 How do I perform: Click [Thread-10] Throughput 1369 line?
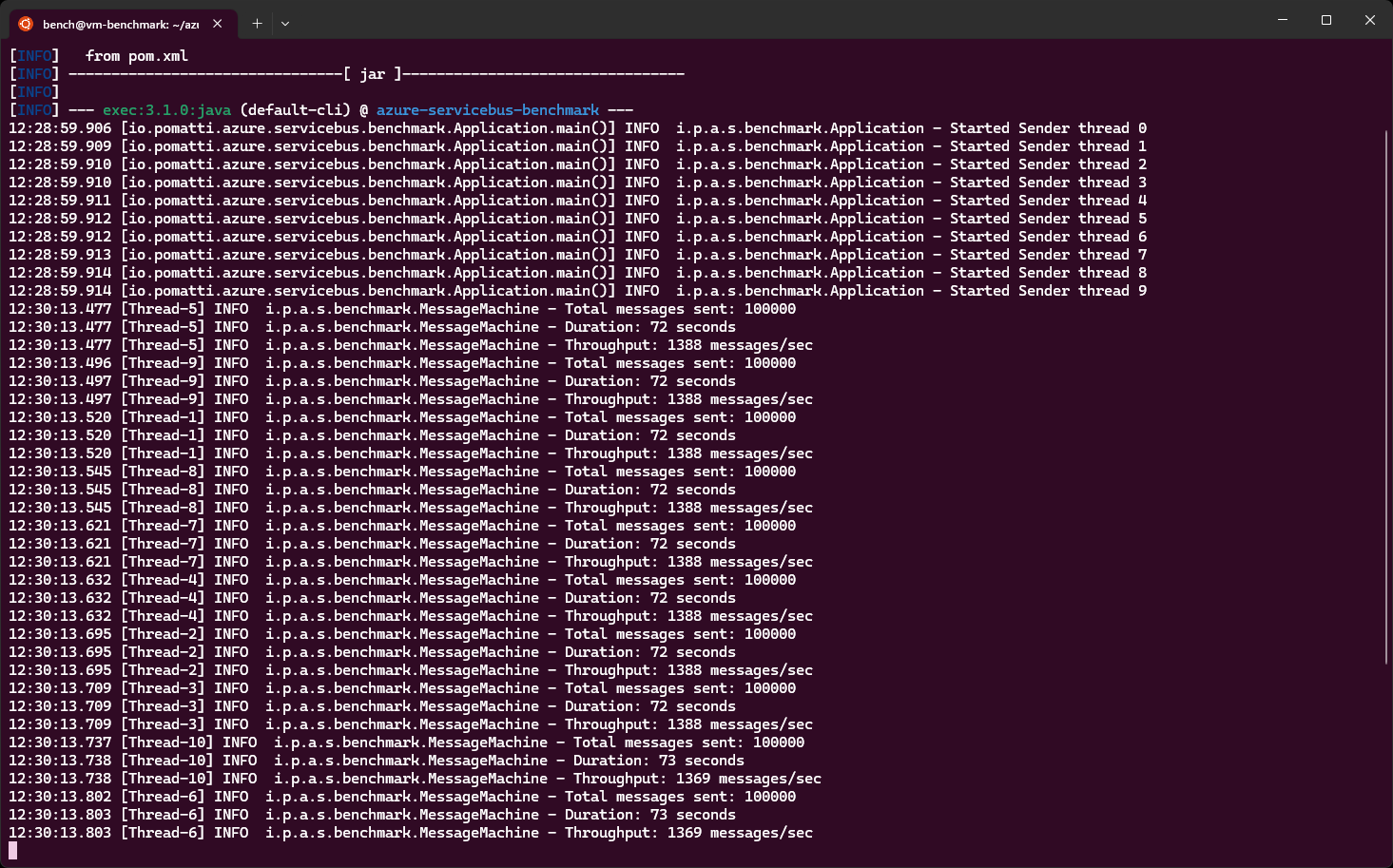tap(416, 779)
